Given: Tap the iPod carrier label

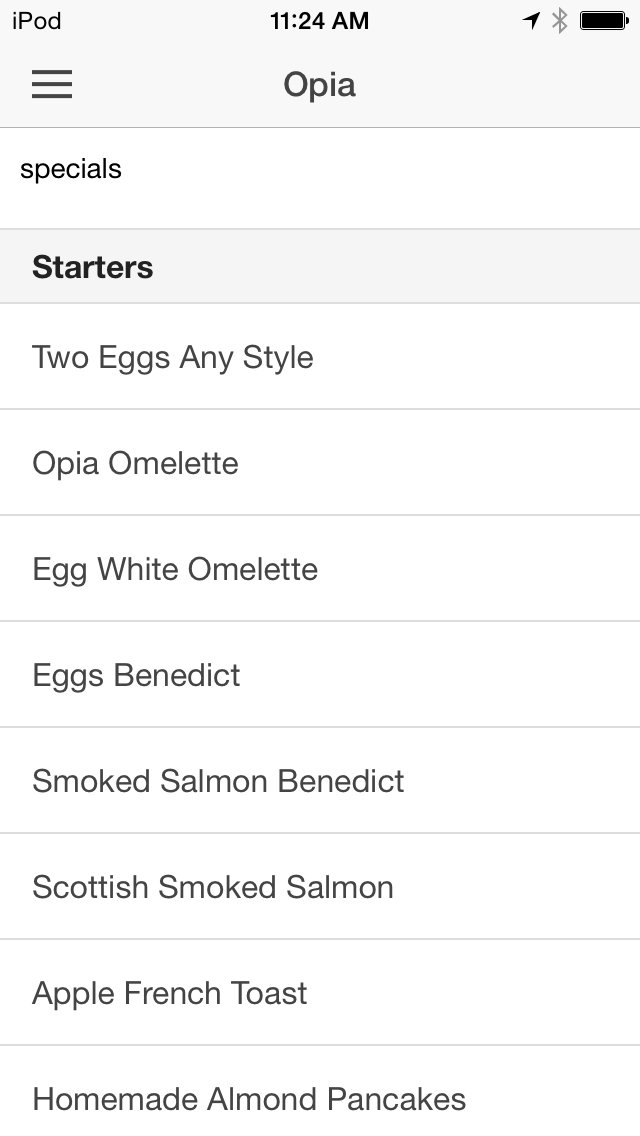Looking at the screenshot, I should point(37,20).
